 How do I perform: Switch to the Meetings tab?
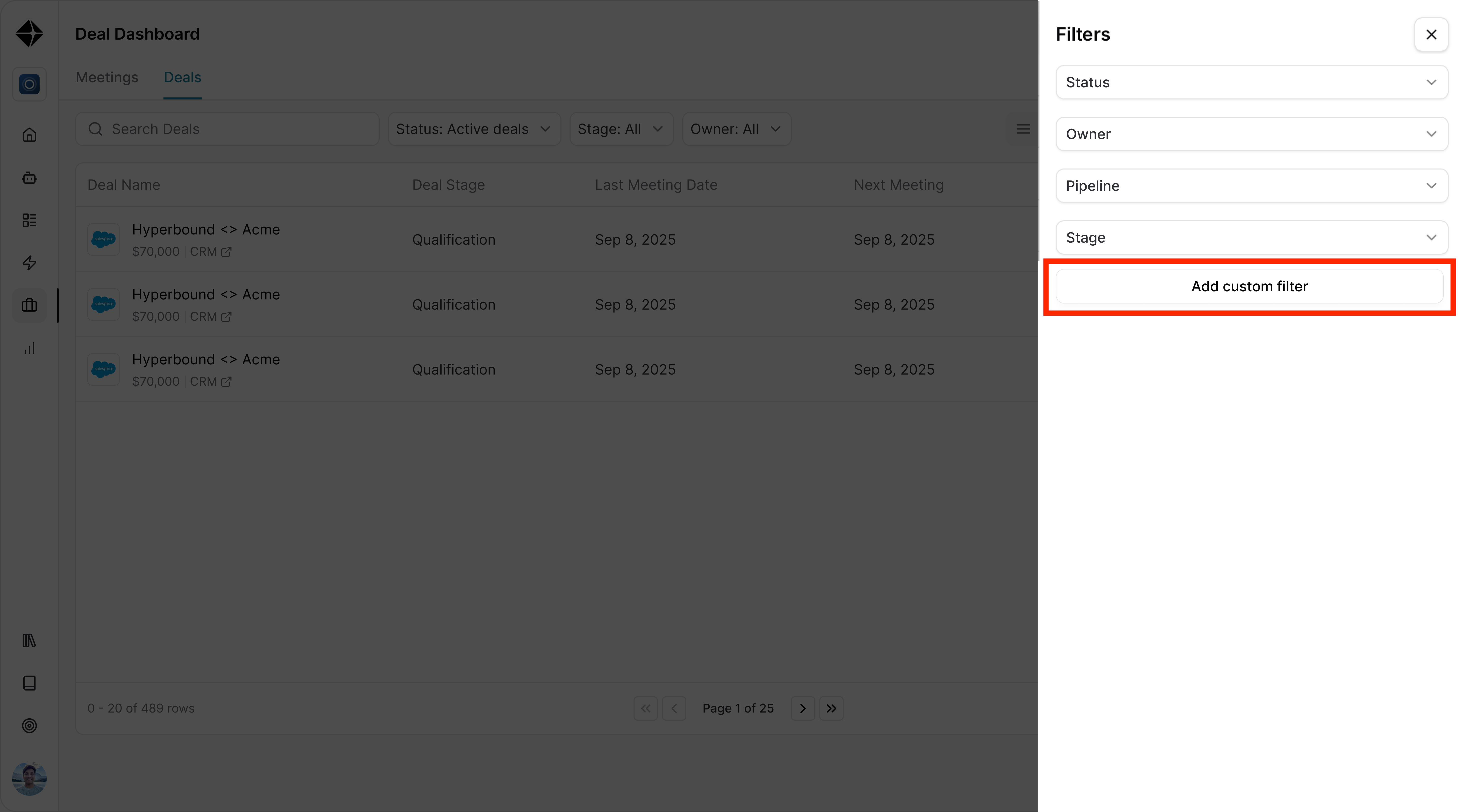pyautogui.click(x=107, y=77)
